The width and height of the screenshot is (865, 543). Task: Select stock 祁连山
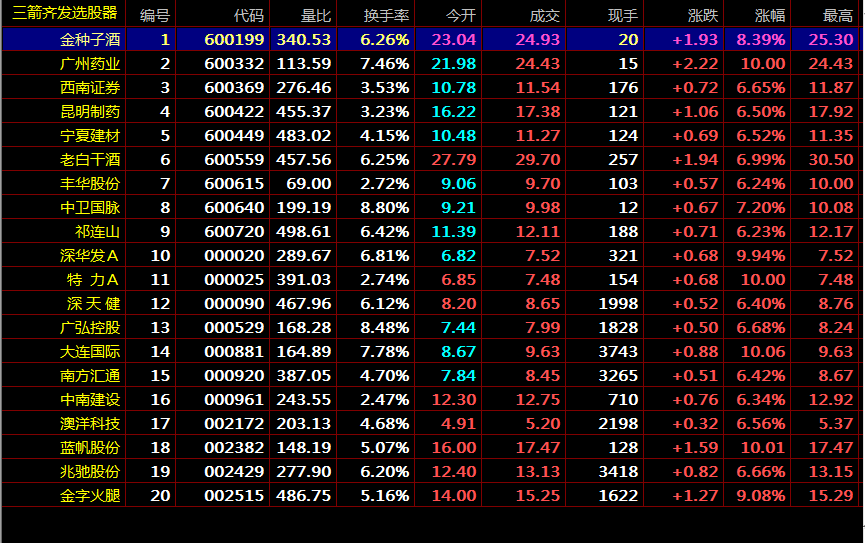(x=98, y=232)
